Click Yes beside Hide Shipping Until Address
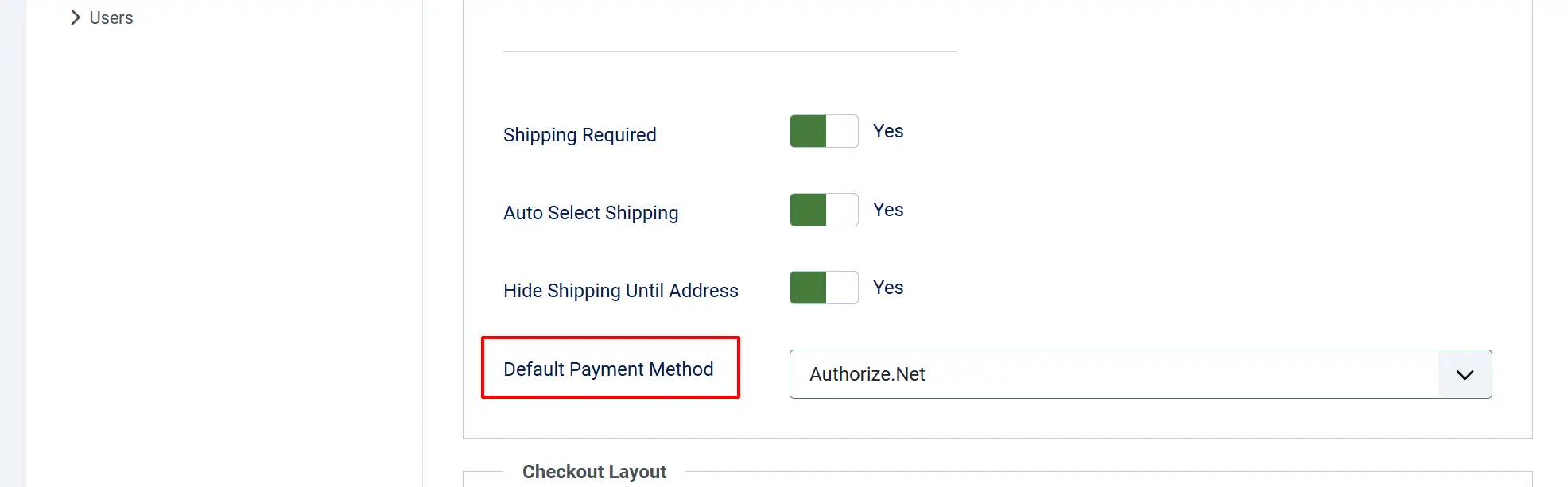The width and height of the screenshot is (1568, 487). click(x=888, y=288)
